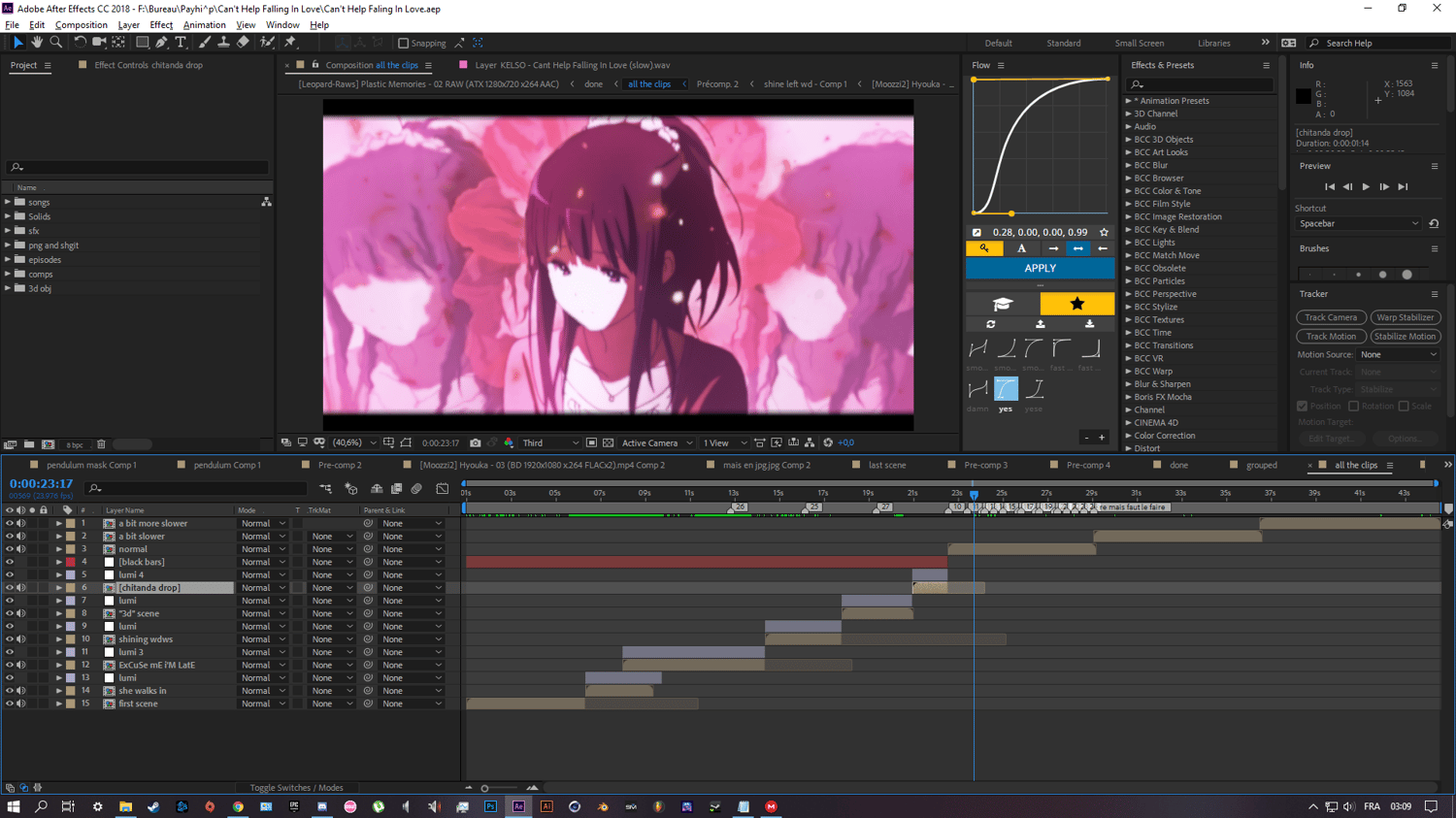
Task: Open the Spacebar shortcut dropdown in Preview
Action: coord(1359,223)
